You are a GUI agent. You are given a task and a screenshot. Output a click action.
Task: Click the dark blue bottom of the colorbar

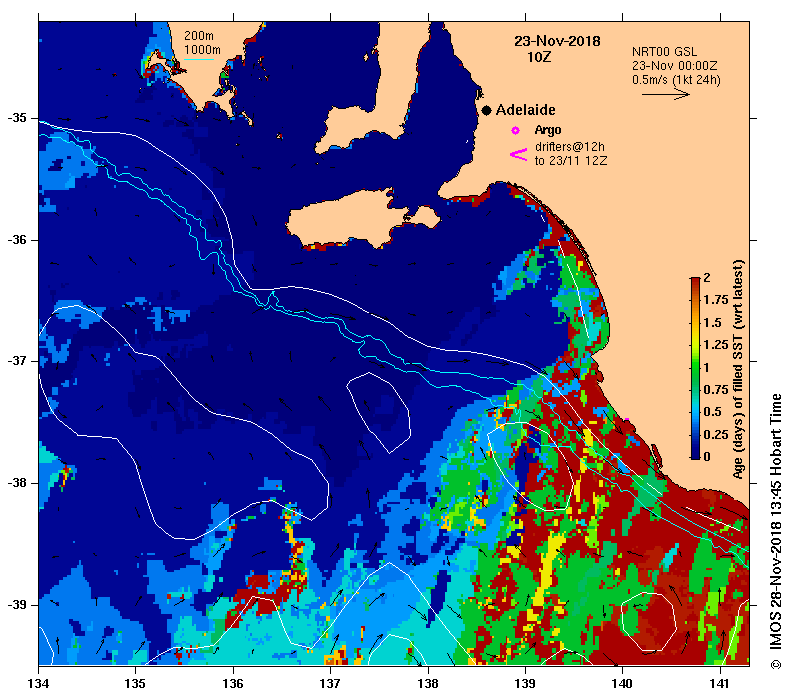[x=694, y=450]
